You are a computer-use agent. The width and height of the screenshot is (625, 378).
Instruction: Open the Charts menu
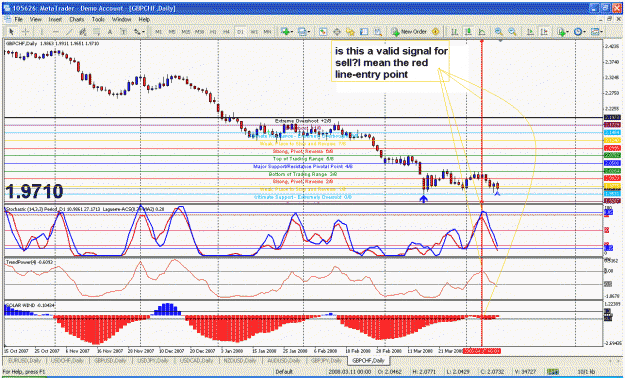[77, 19]
